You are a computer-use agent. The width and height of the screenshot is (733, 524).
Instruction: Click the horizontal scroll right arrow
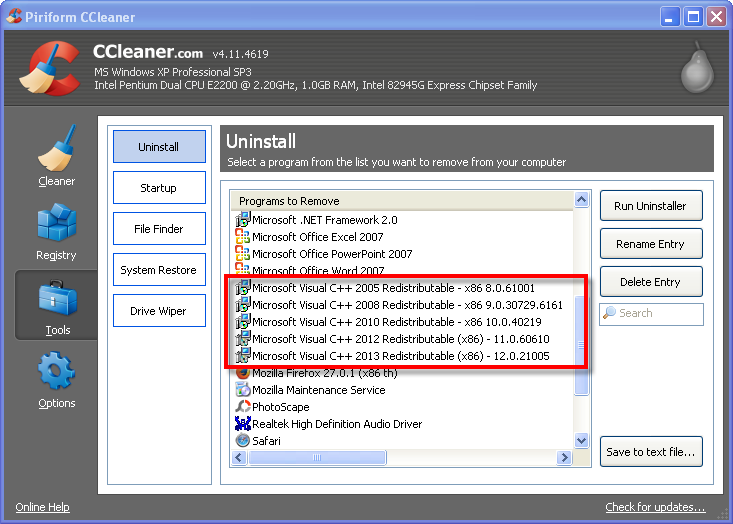564,457
